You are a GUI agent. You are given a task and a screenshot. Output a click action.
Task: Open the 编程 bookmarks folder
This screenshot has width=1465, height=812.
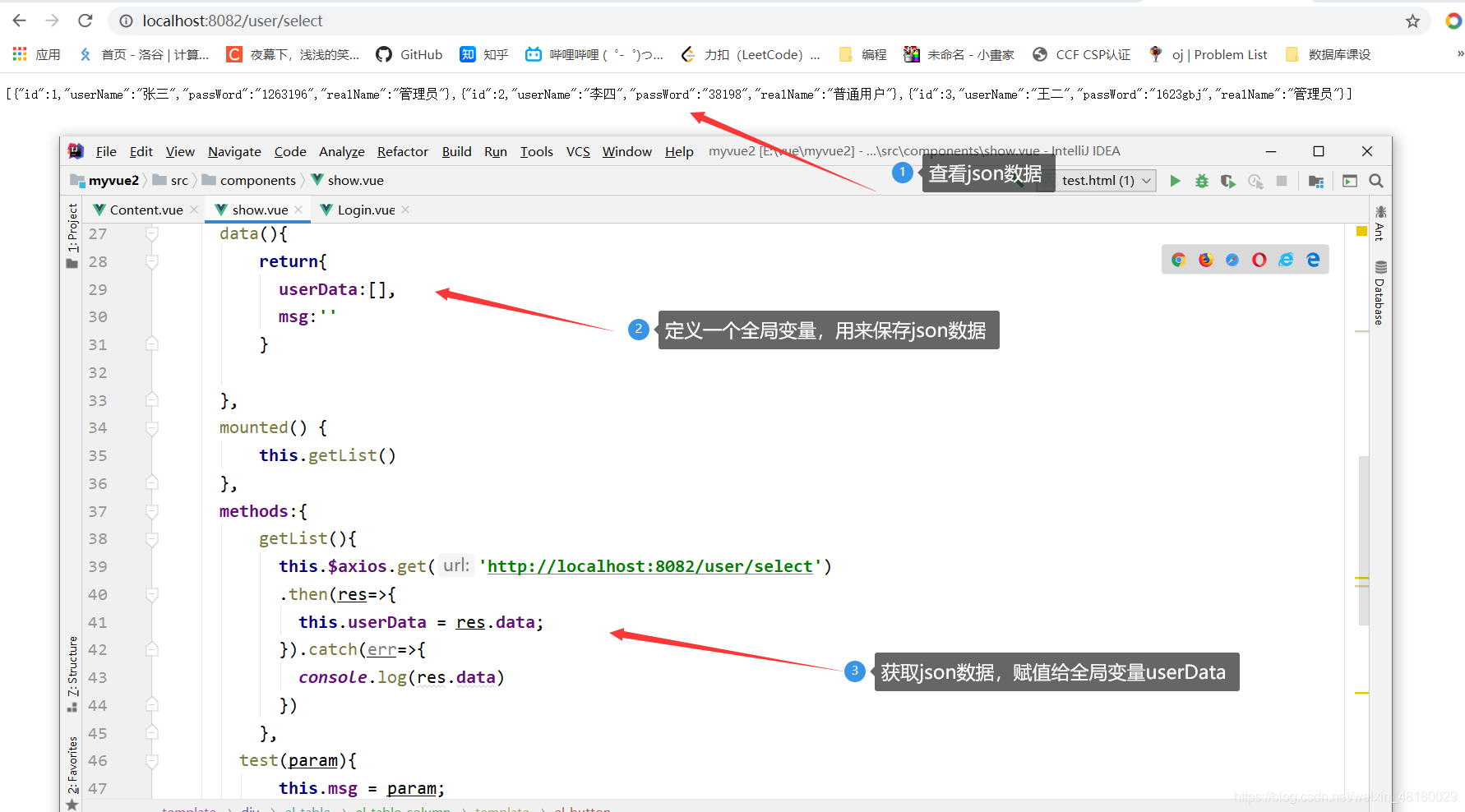862,54
